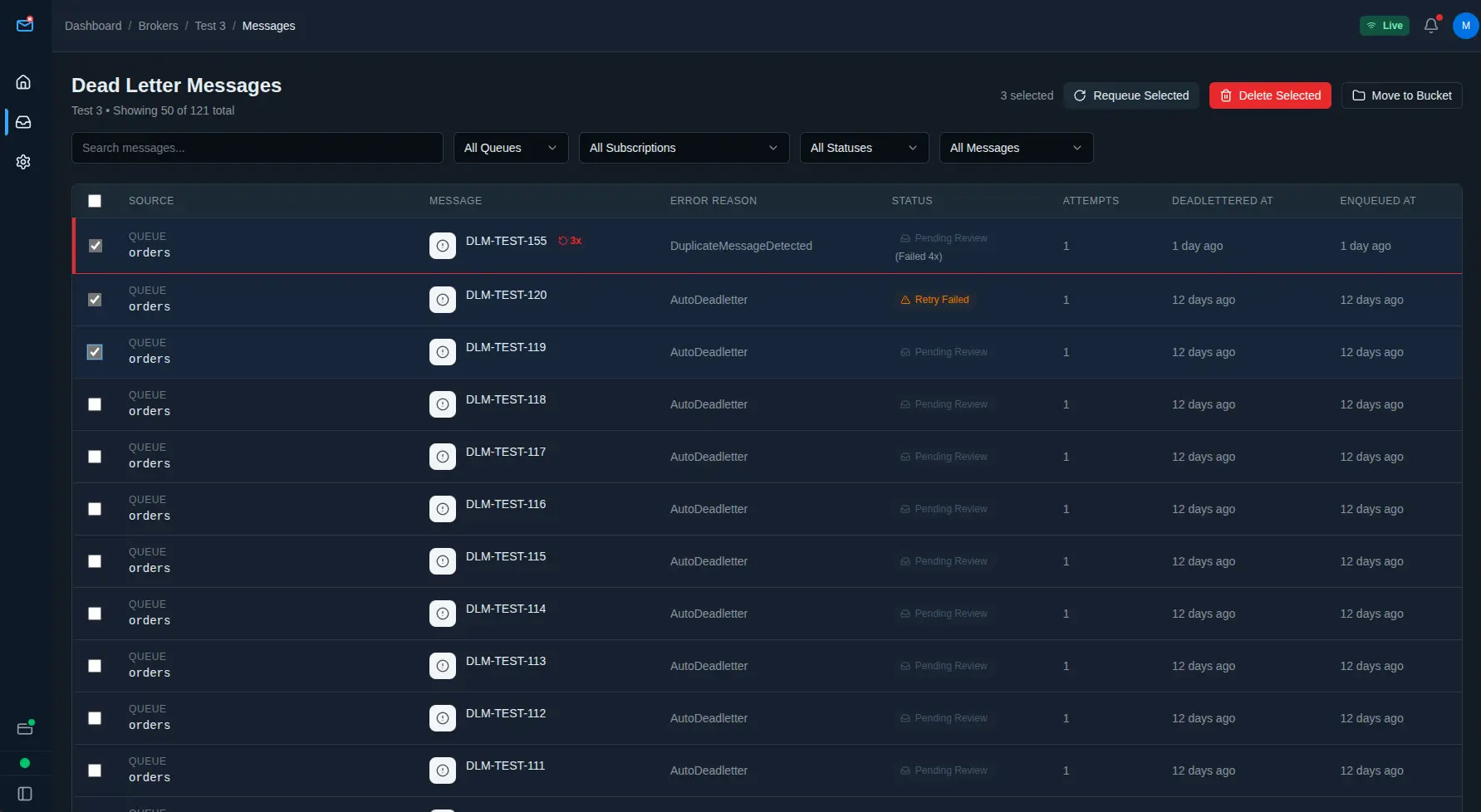Image resolution: width=1481 pixels, height=812 pixels.
Task: Select the Messages inbox icon in sidebar
Action: click(x=23, y=121)
